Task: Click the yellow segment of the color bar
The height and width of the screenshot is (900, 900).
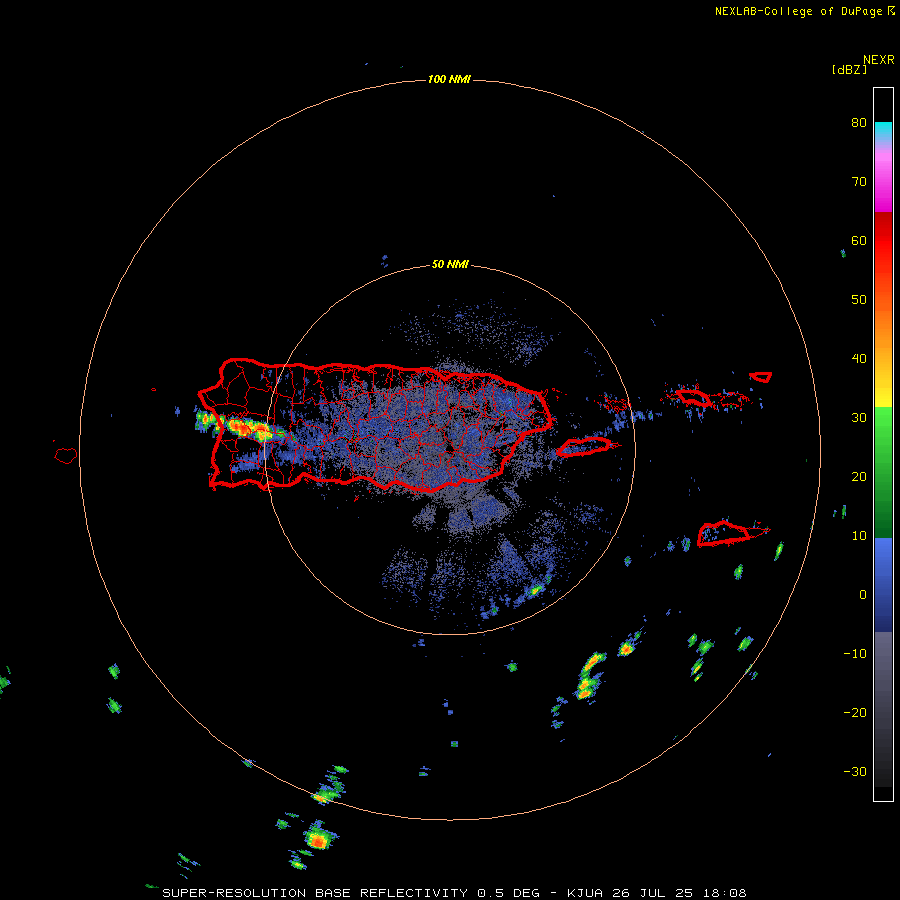Action: [883, 395]
